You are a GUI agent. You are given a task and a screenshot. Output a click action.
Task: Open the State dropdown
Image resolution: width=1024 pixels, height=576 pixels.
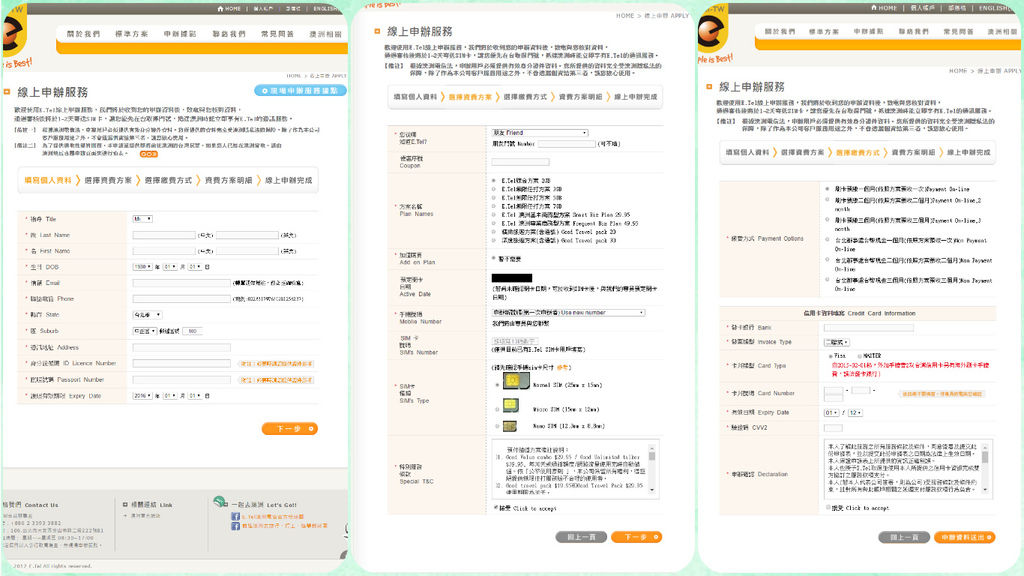tap(147, 315)
